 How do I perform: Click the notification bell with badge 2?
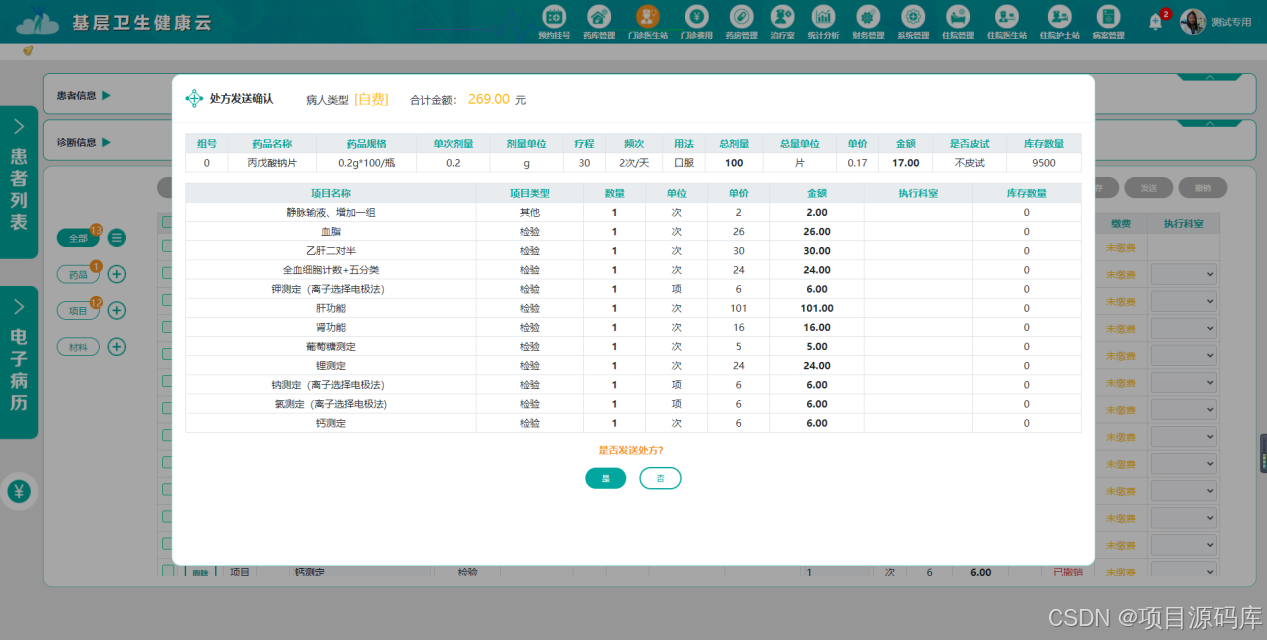[1155, 21]
